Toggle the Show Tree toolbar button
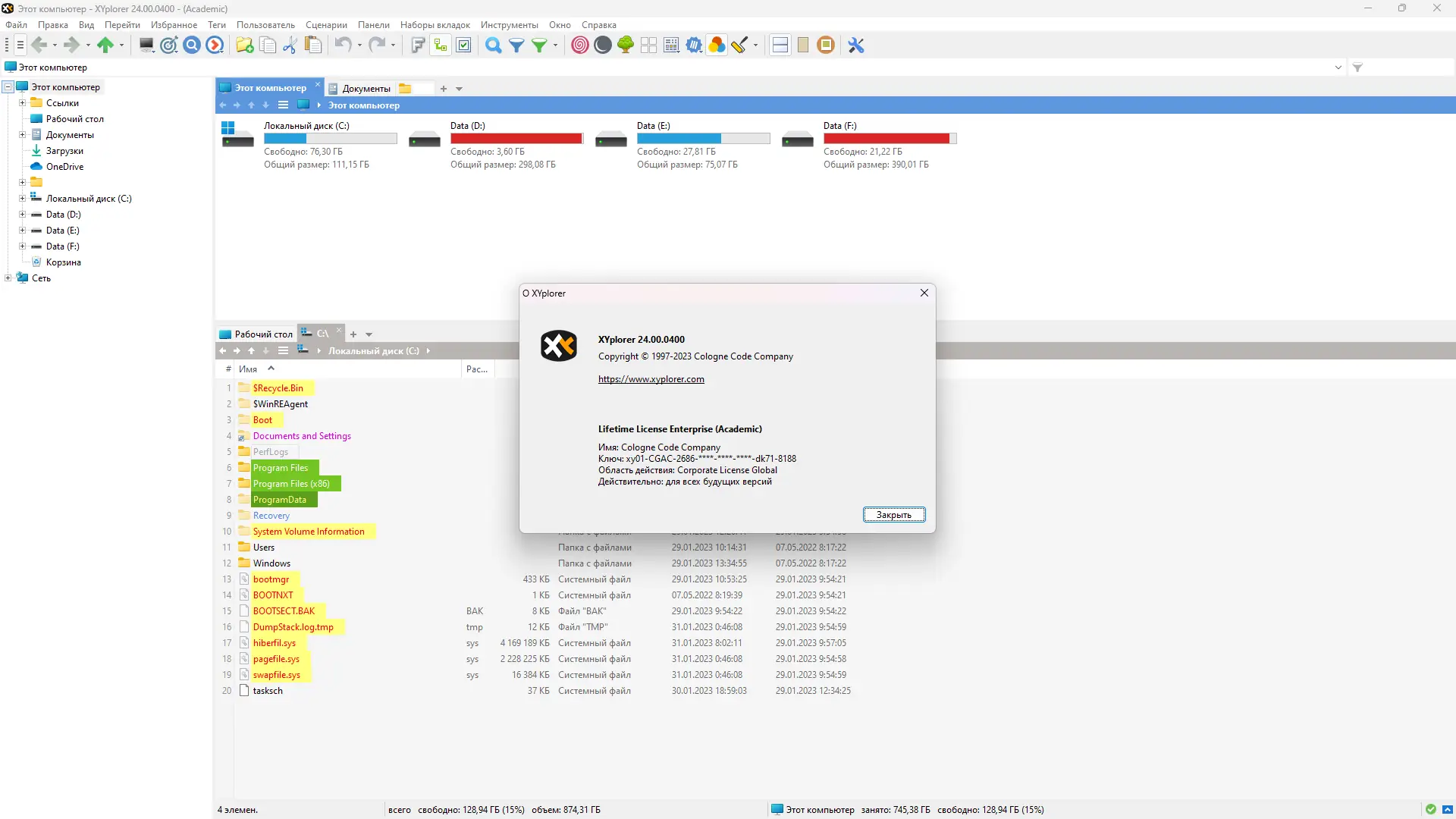 tap(440, 45)
